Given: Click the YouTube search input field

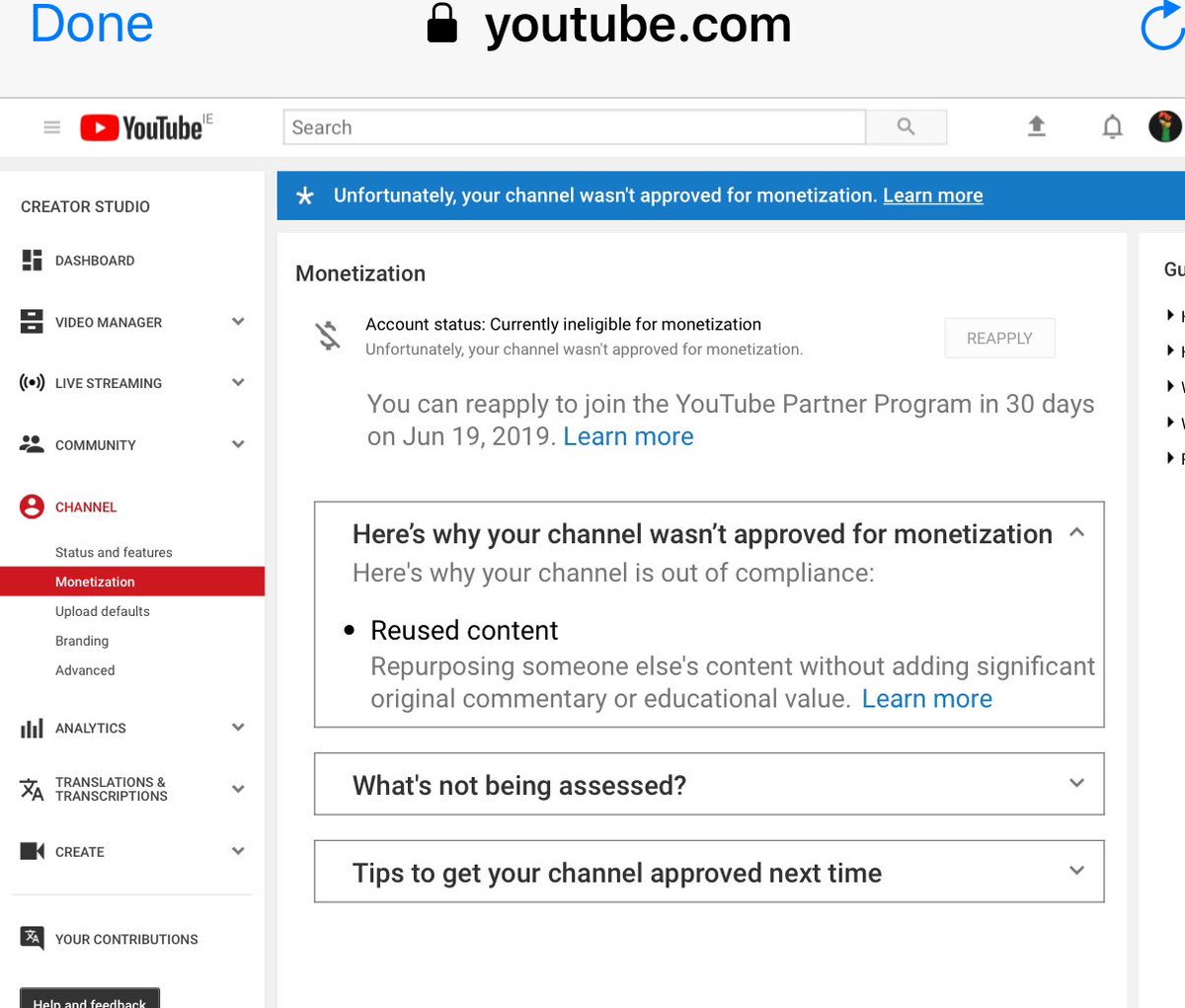Looking at the screenshot, I should (x=575, y=127).
